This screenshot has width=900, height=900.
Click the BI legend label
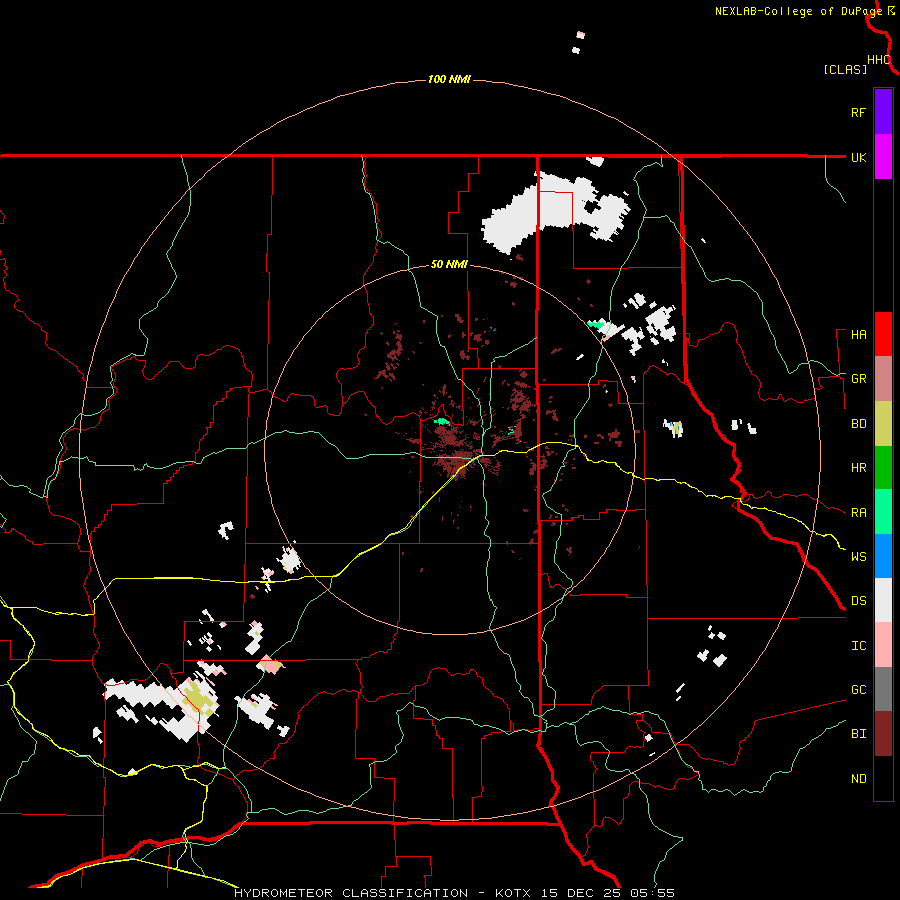[858, 734]
